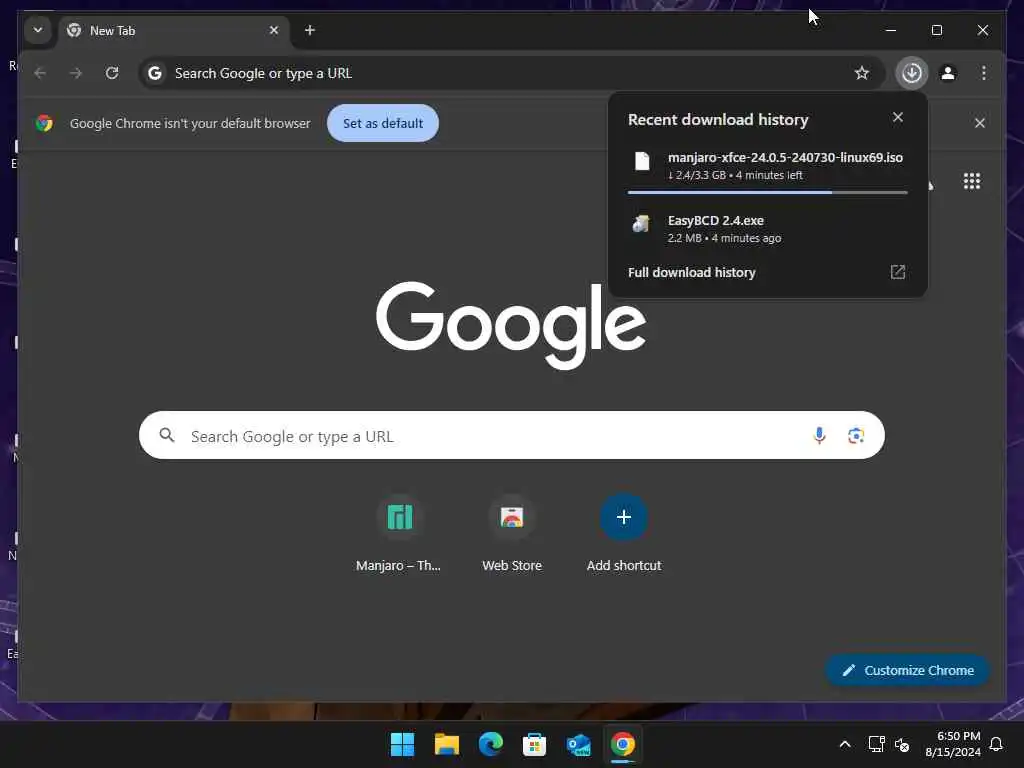Open a new tab with plus button
1024x768 pixels.
point(310,30)
